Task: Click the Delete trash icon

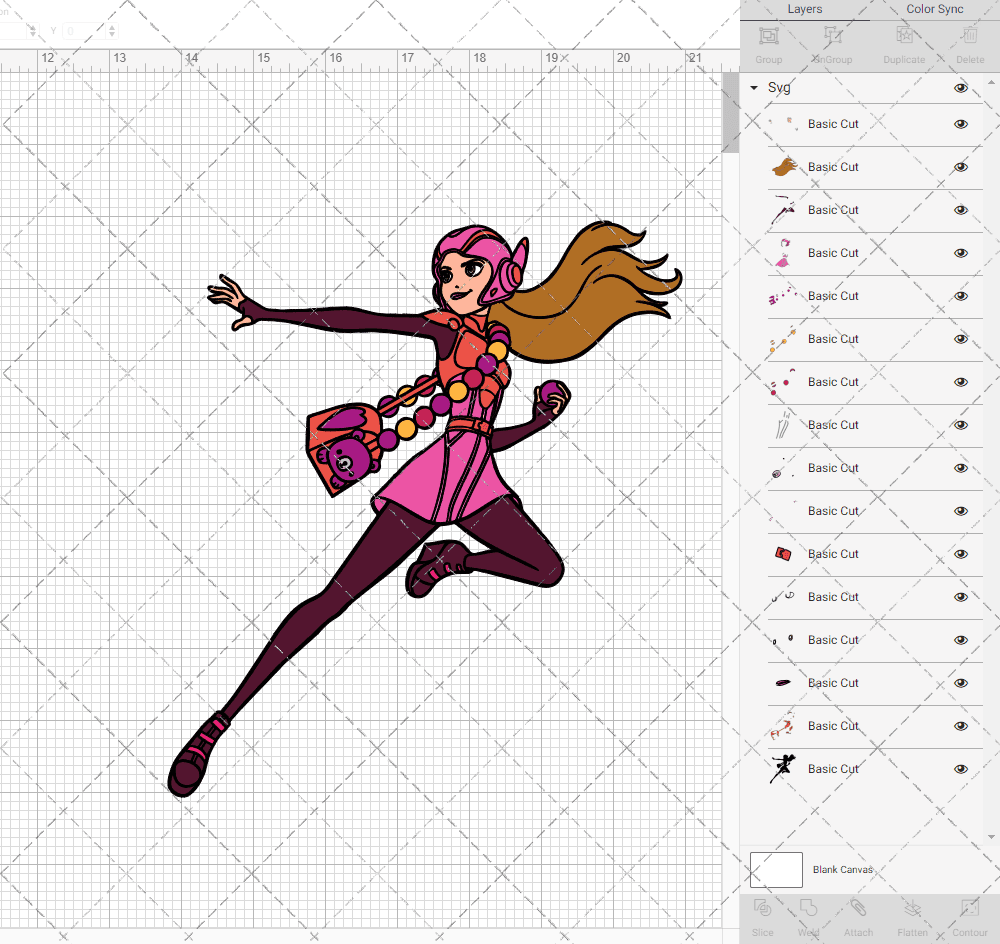Action: click(969, 34)
